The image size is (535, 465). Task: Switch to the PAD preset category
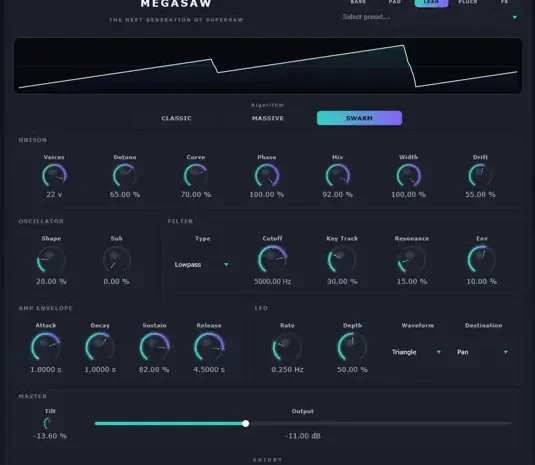[395, 2]
